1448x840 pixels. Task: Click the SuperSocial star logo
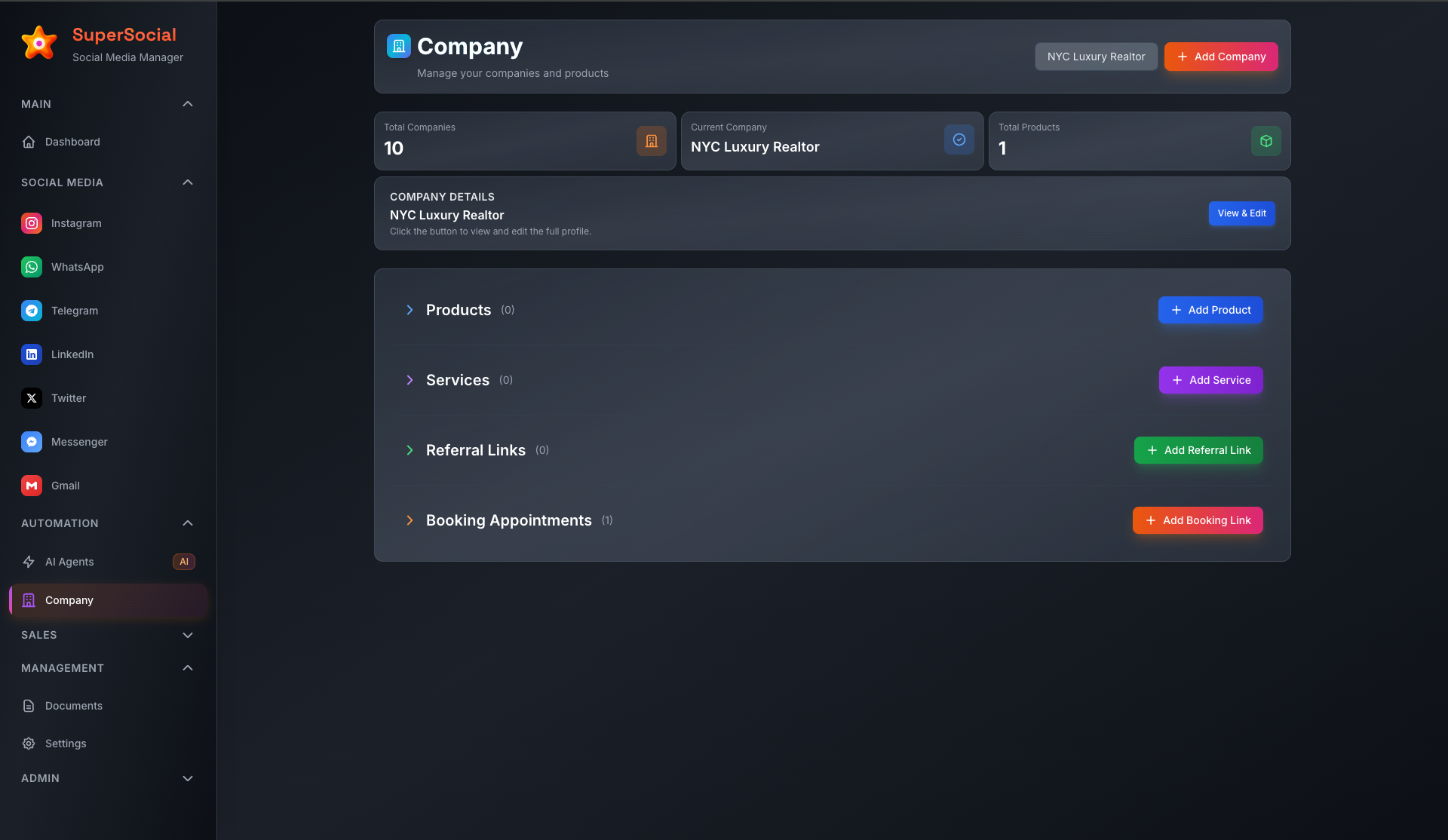tap(39, 43)
